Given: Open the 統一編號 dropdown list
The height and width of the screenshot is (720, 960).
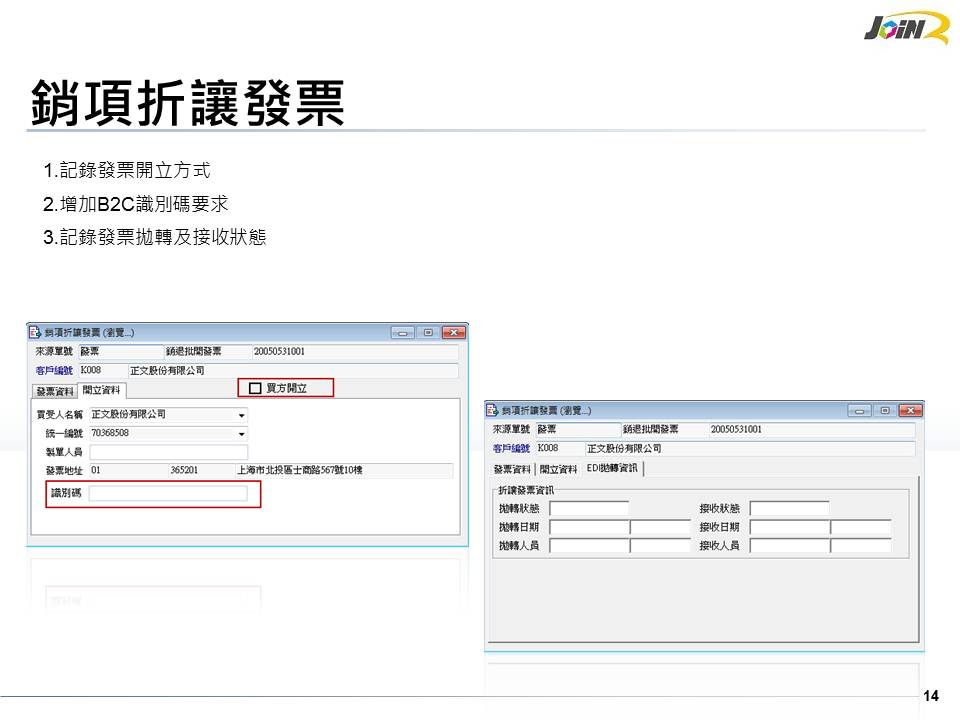Looking at the screenshot, I should [241, 434].
